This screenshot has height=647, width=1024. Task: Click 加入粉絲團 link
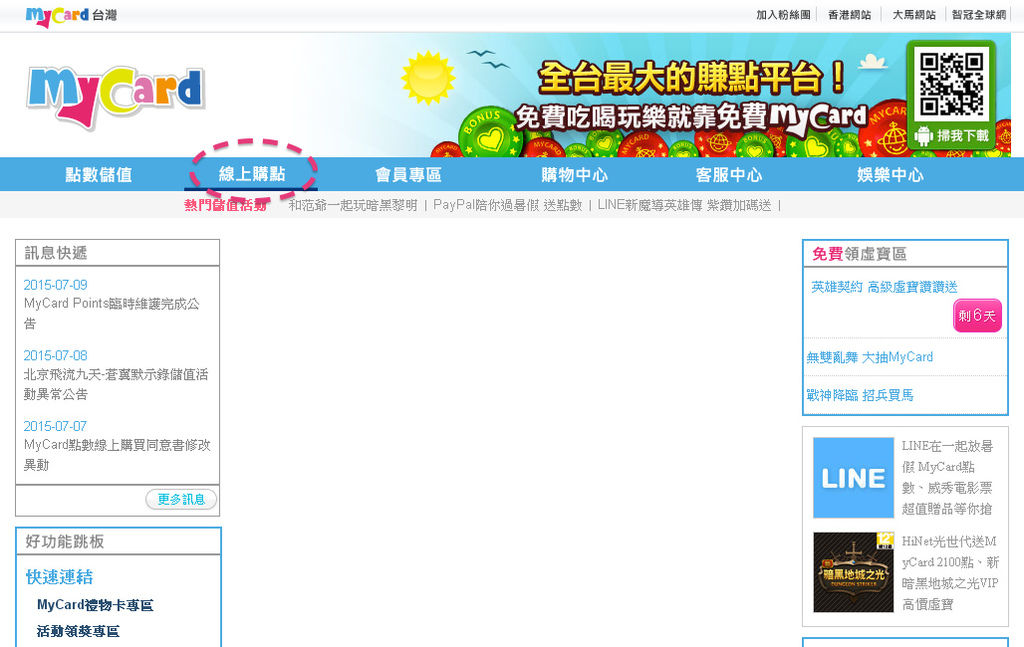783,14
